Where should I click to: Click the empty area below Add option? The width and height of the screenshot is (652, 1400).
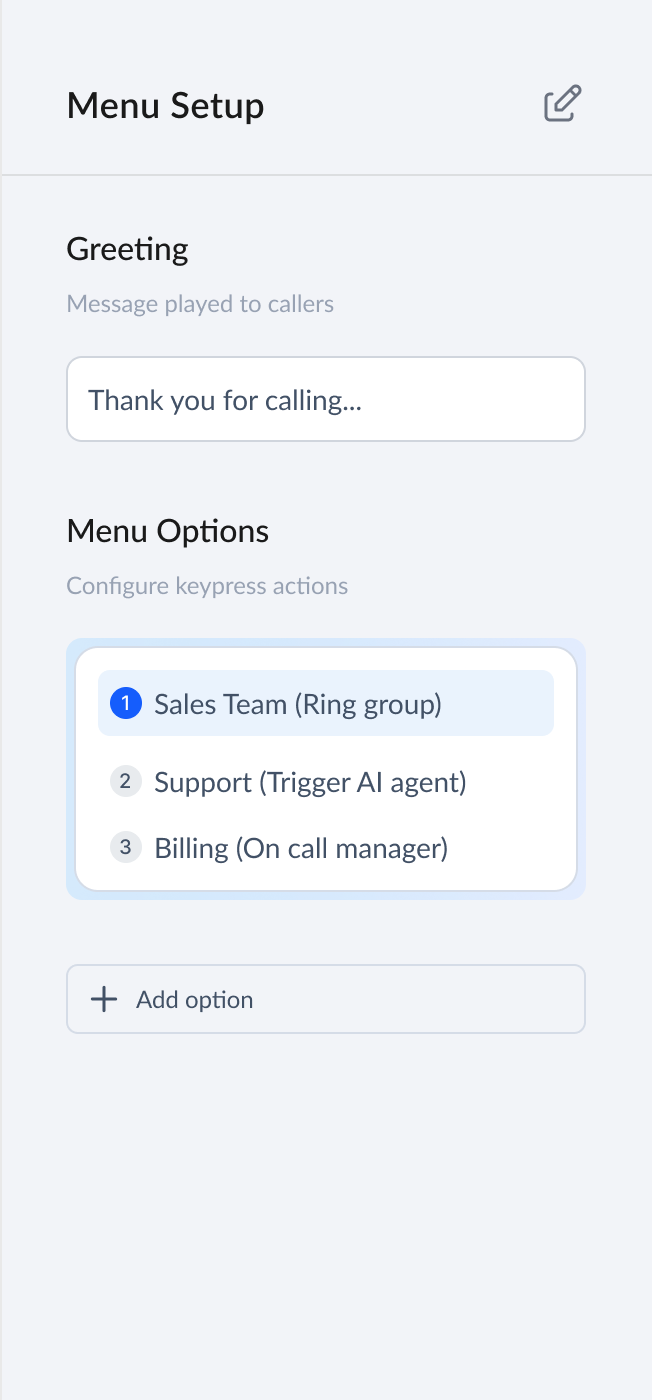pos(326,1200)
